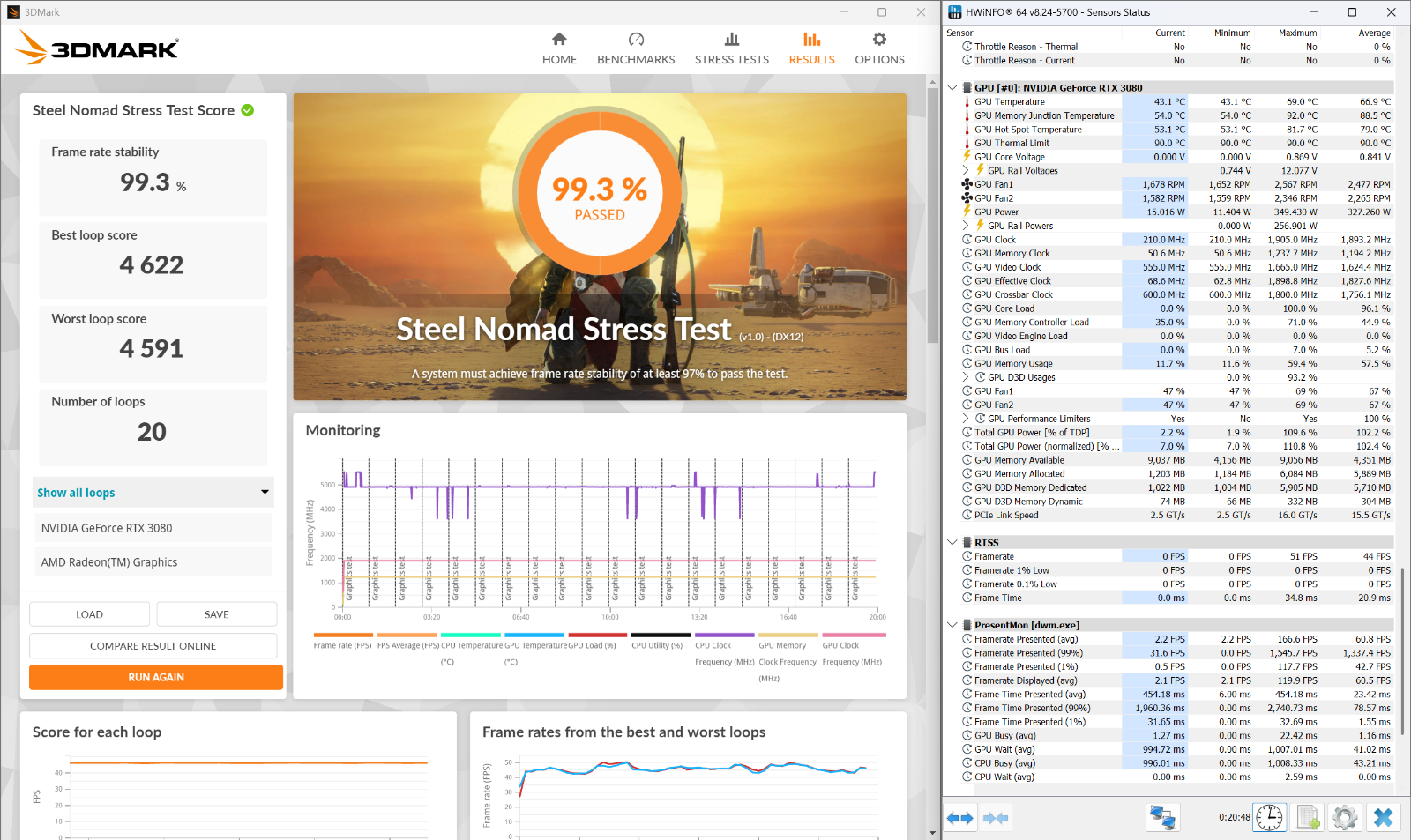Image resolution: width=1411 pixels, height=840 pixels.
Task: Select the GPU Memory Junction Temperature row
Action: pyautogui.click(x=1176, y=115)
